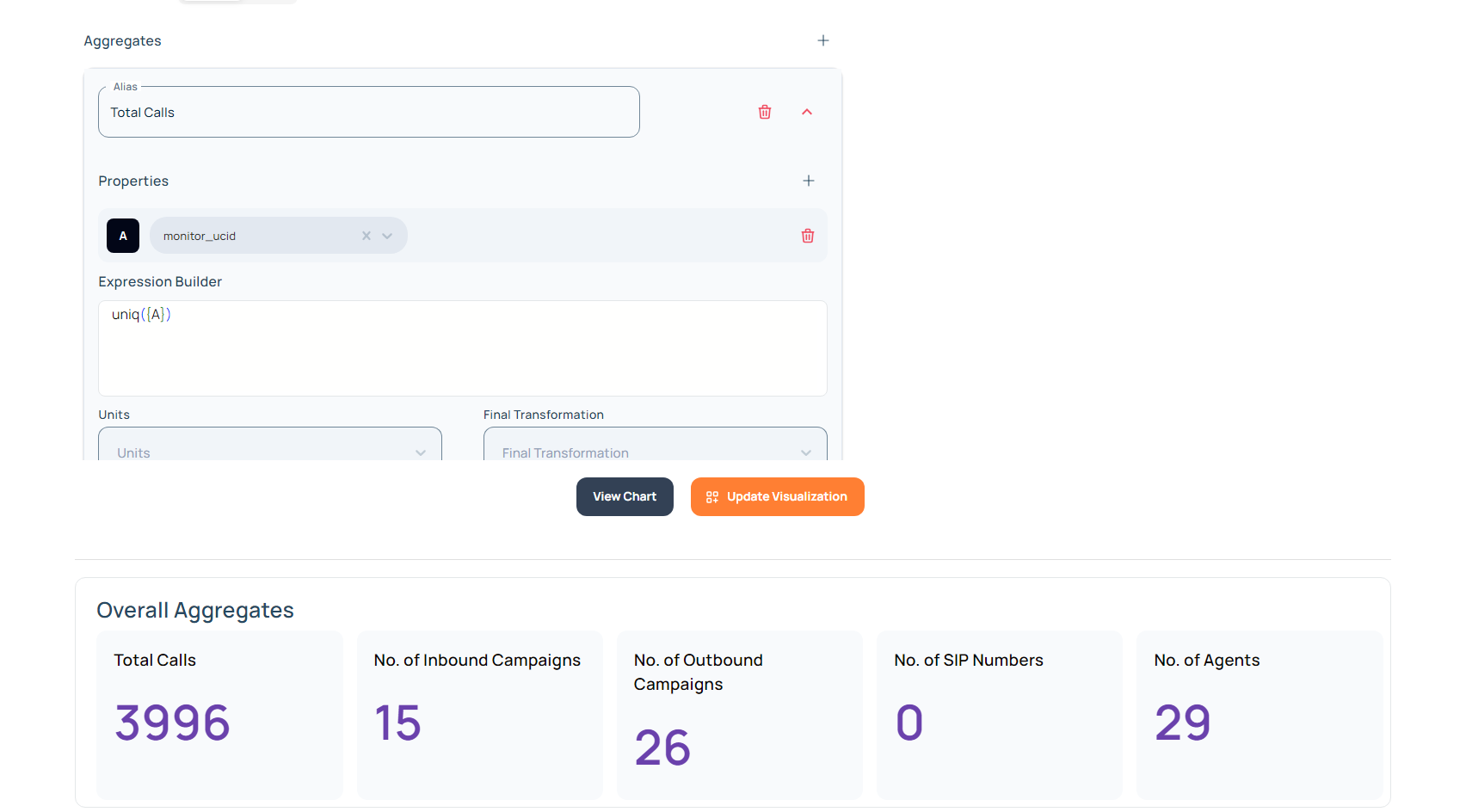
Task: Choose the No. of Agents card
Action: [x=1259, y=714]
